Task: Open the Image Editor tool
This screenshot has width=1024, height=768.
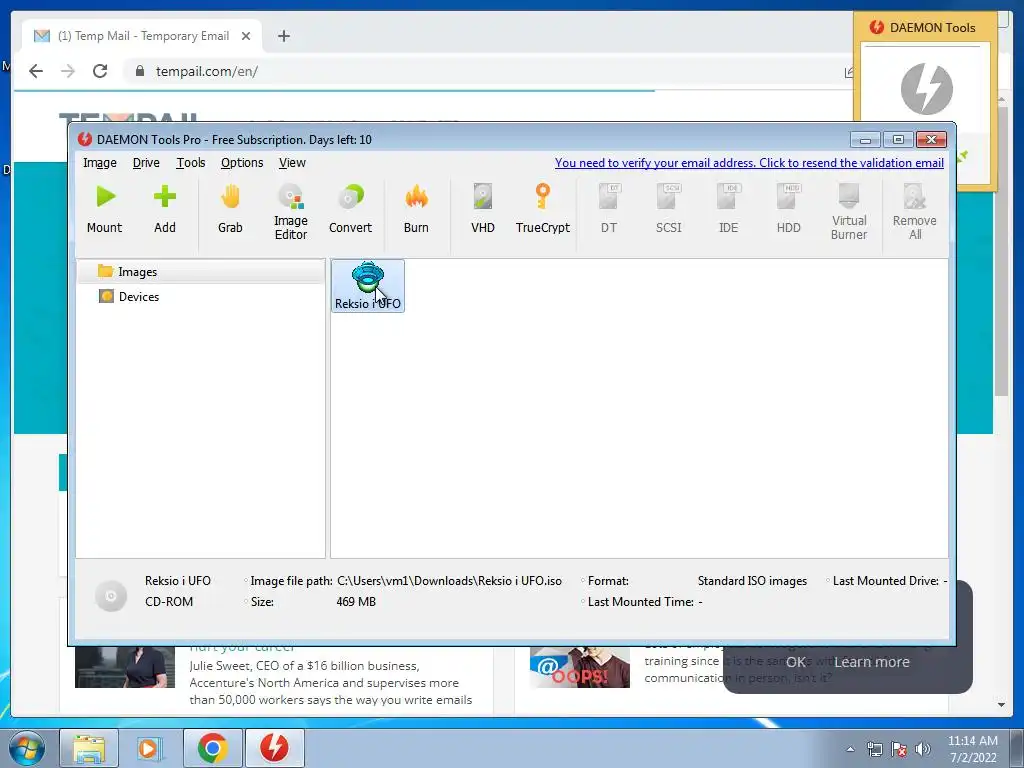Action: coord(291,212)
